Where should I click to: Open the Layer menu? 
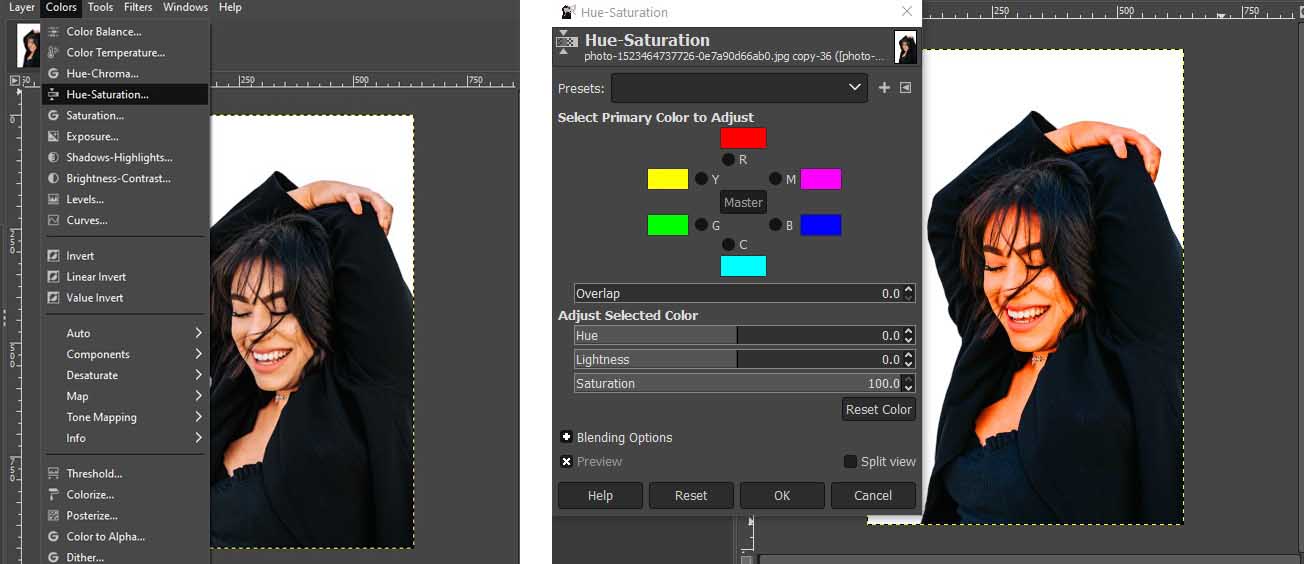click(x=22, y=7)
